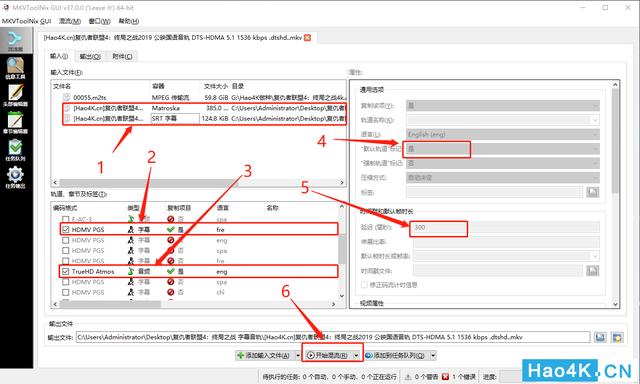640x384 pixels.
Task: Select the 00055.m2ts file row
Action: [x=199, y=98]
